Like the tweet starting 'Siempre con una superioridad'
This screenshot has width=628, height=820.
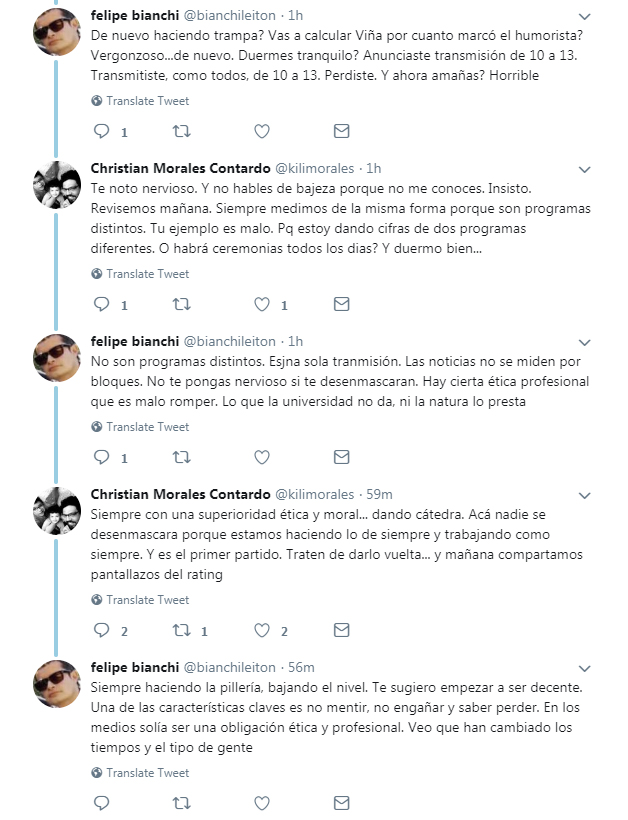(x=262, y=631)
